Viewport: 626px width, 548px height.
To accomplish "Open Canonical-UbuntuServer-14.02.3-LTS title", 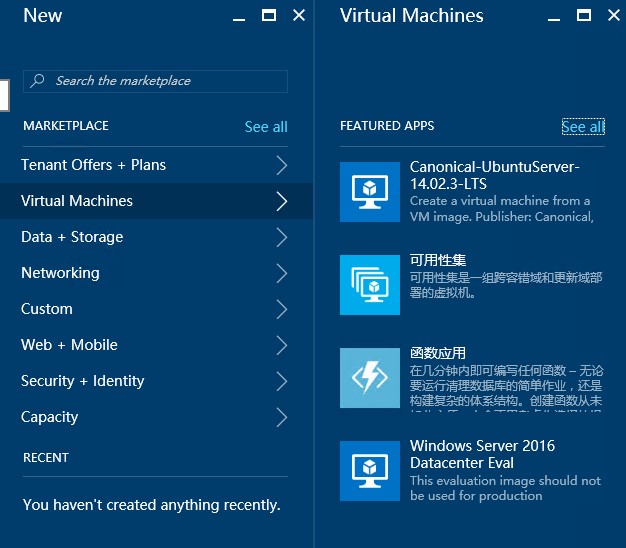I will 494,175.
